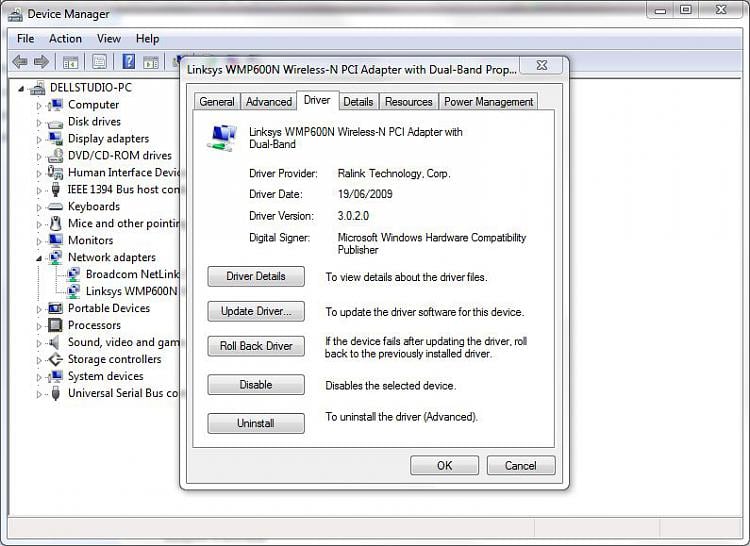Viewport: 750px width, 546px height.
Task: Click the Monitors icon
Action: point(55,240)
